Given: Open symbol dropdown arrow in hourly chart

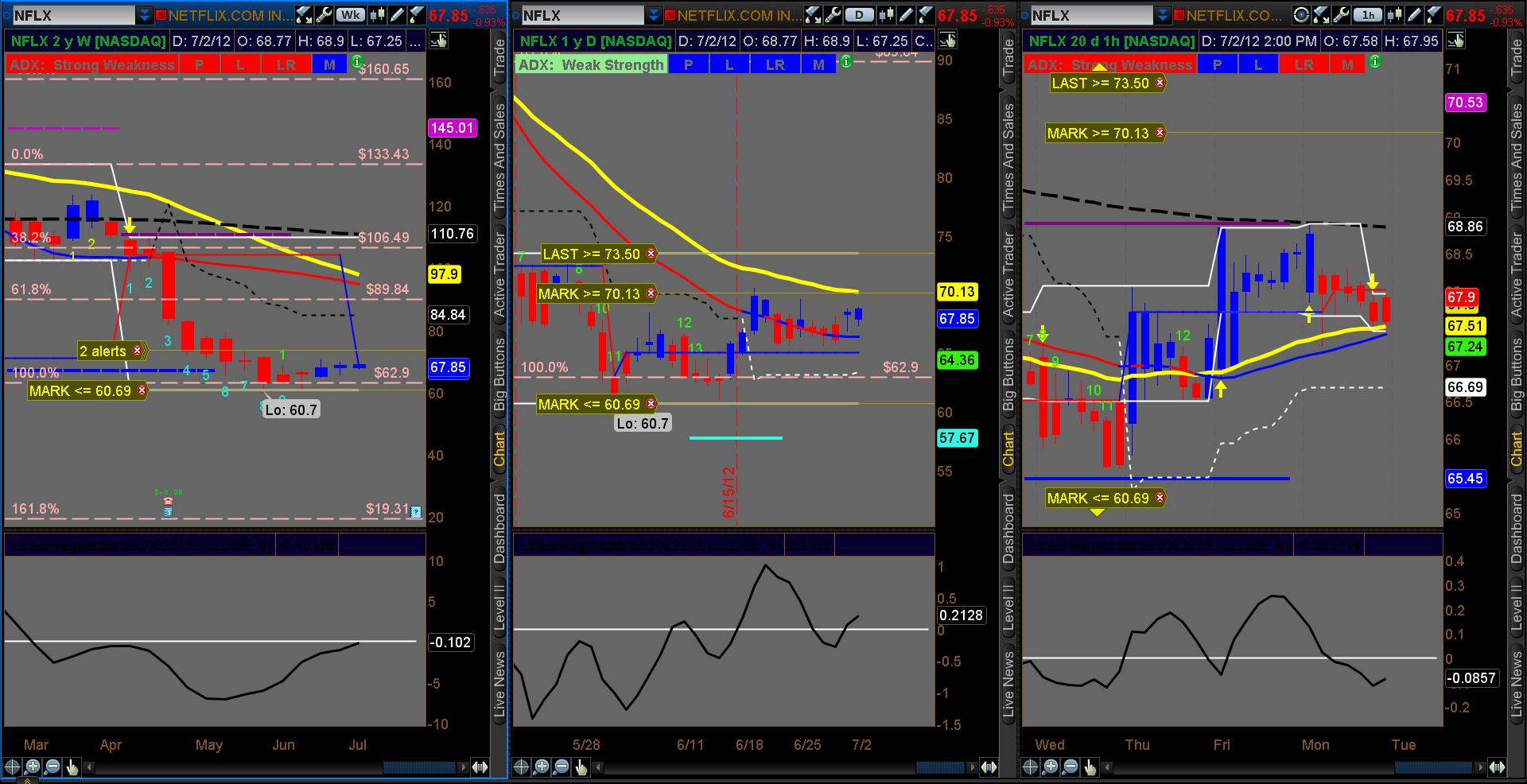Looking at the screenshot, I should point(1162,15).
